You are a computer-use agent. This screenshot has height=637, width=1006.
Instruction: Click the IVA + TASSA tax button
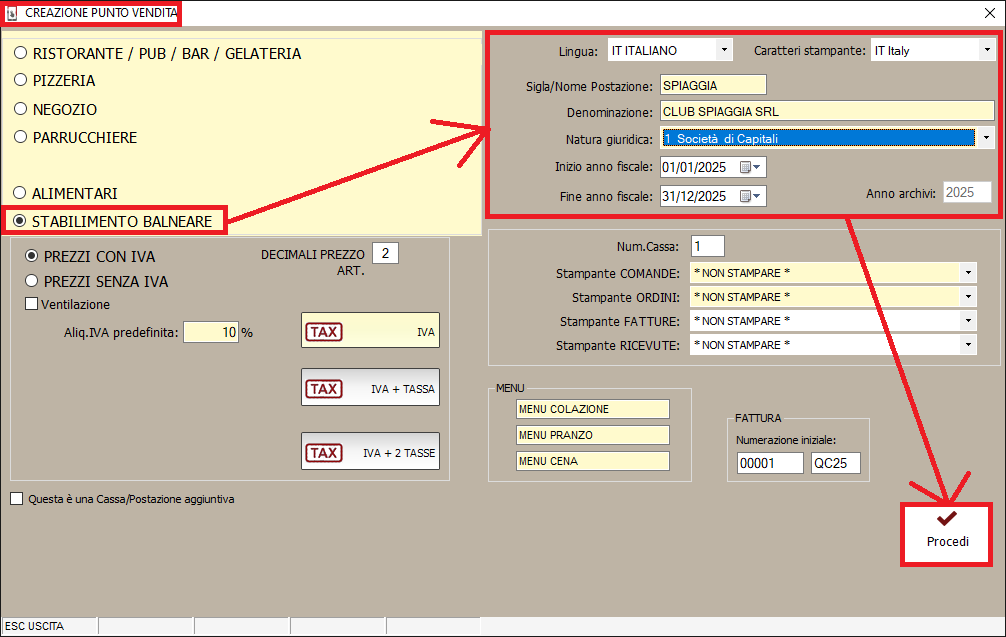point(370,388)
